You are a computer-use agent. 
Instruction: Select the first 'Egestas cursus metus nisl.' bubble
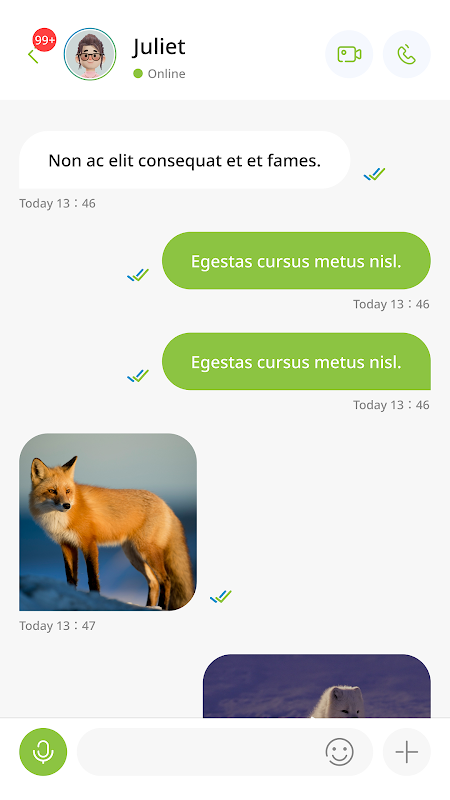pos(296,261)
